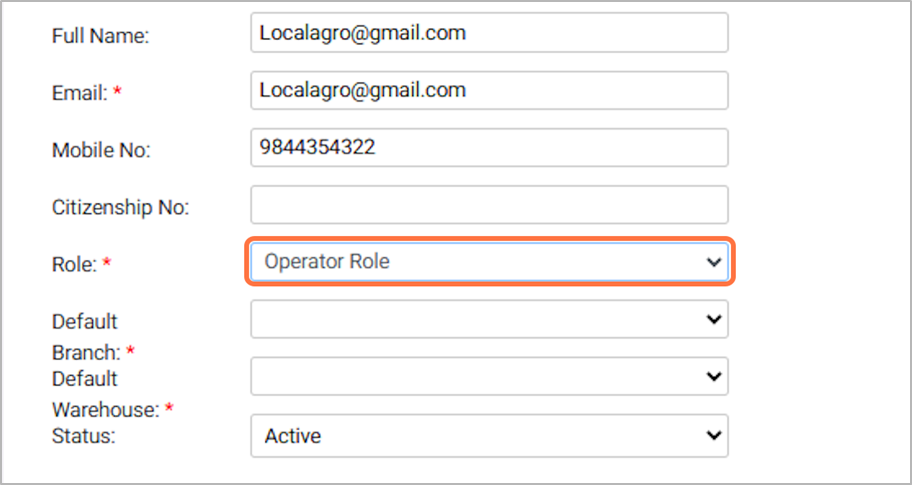Open the Operator Role dropdown
Screen dimensions: 912x485
[x=480, y=262]
